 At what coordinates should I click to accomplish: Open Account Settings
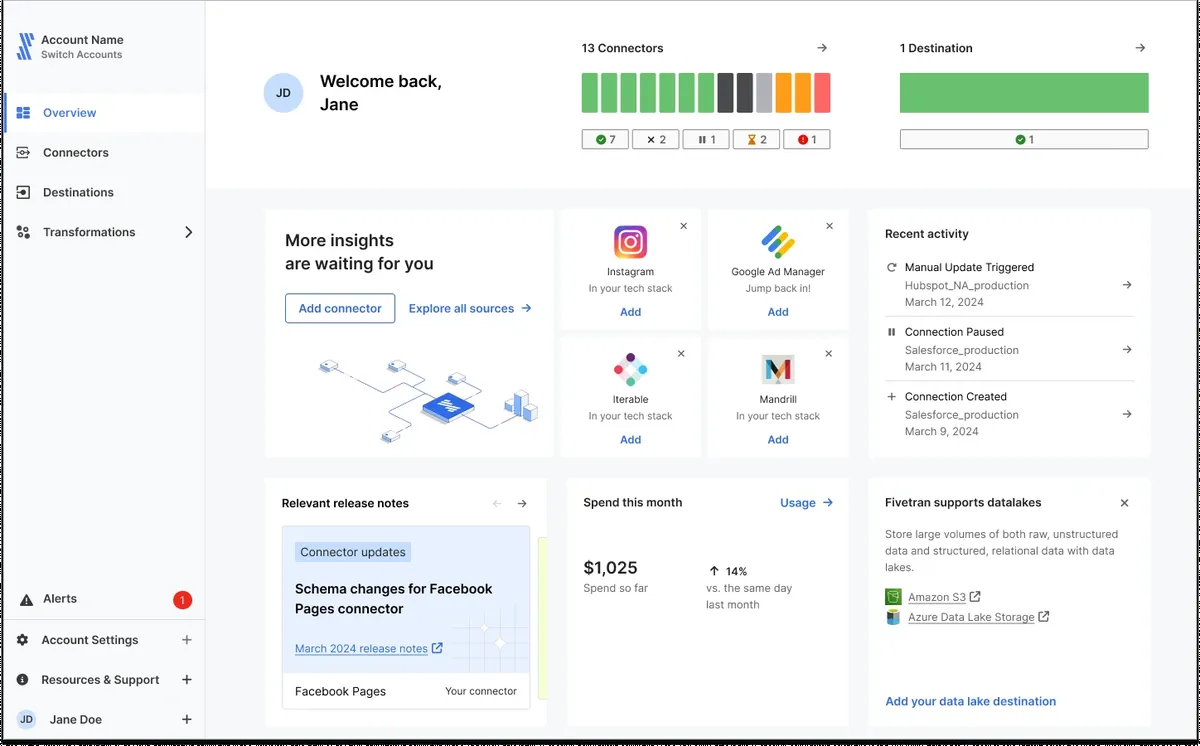90,640
